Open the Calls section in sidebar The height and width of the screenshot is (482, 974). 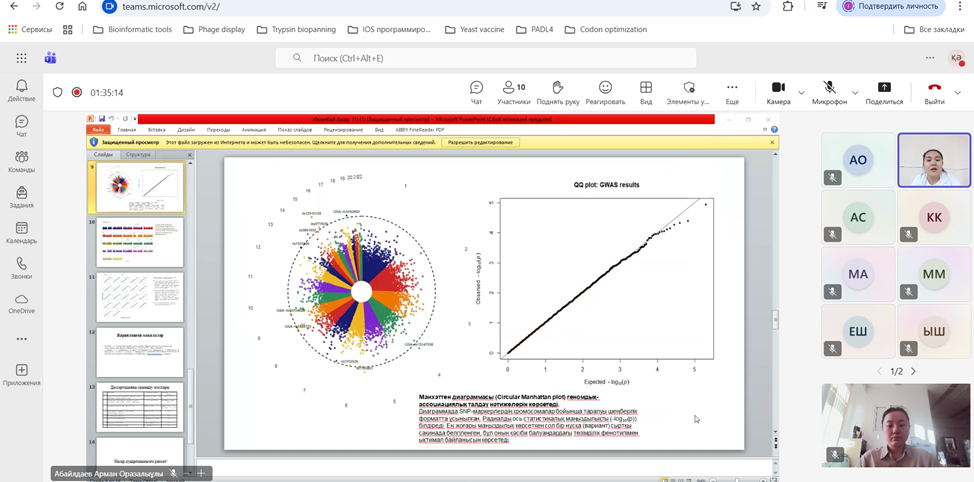coord(21,268)
